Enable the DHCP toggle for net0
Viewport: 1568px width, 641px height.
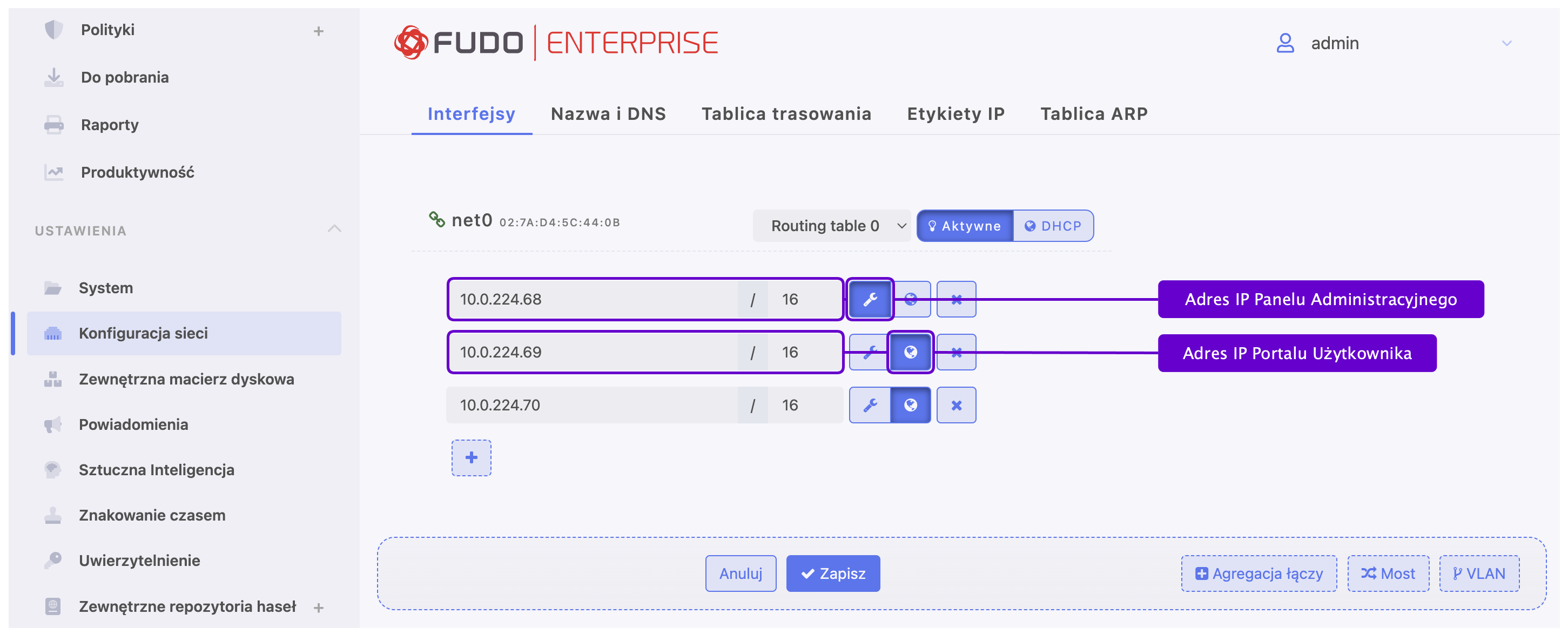click(1053, 226)
